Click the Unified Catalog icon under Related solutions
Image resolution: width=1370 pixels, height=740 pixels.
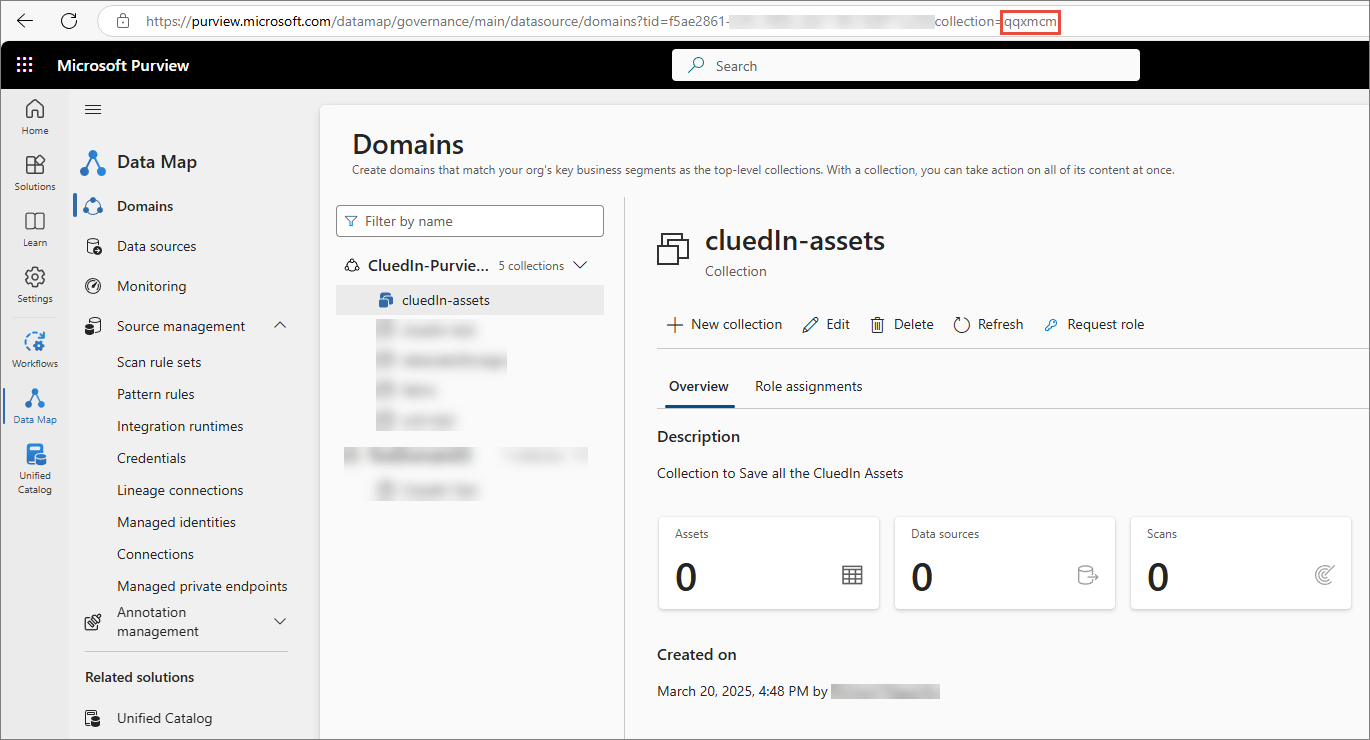(94, 718)
